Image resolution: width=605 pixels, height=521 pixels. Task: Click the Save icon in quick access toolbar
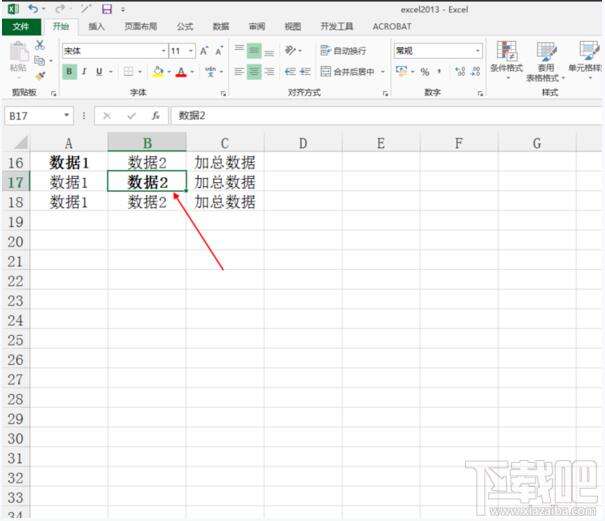point(107,9)
